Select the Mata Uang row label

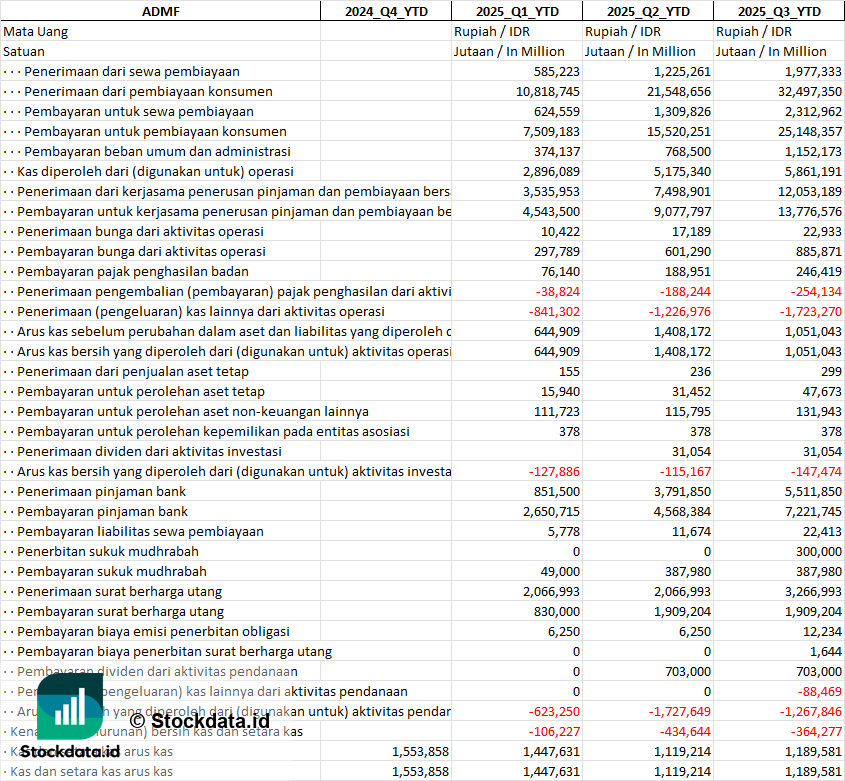[36, 31]
